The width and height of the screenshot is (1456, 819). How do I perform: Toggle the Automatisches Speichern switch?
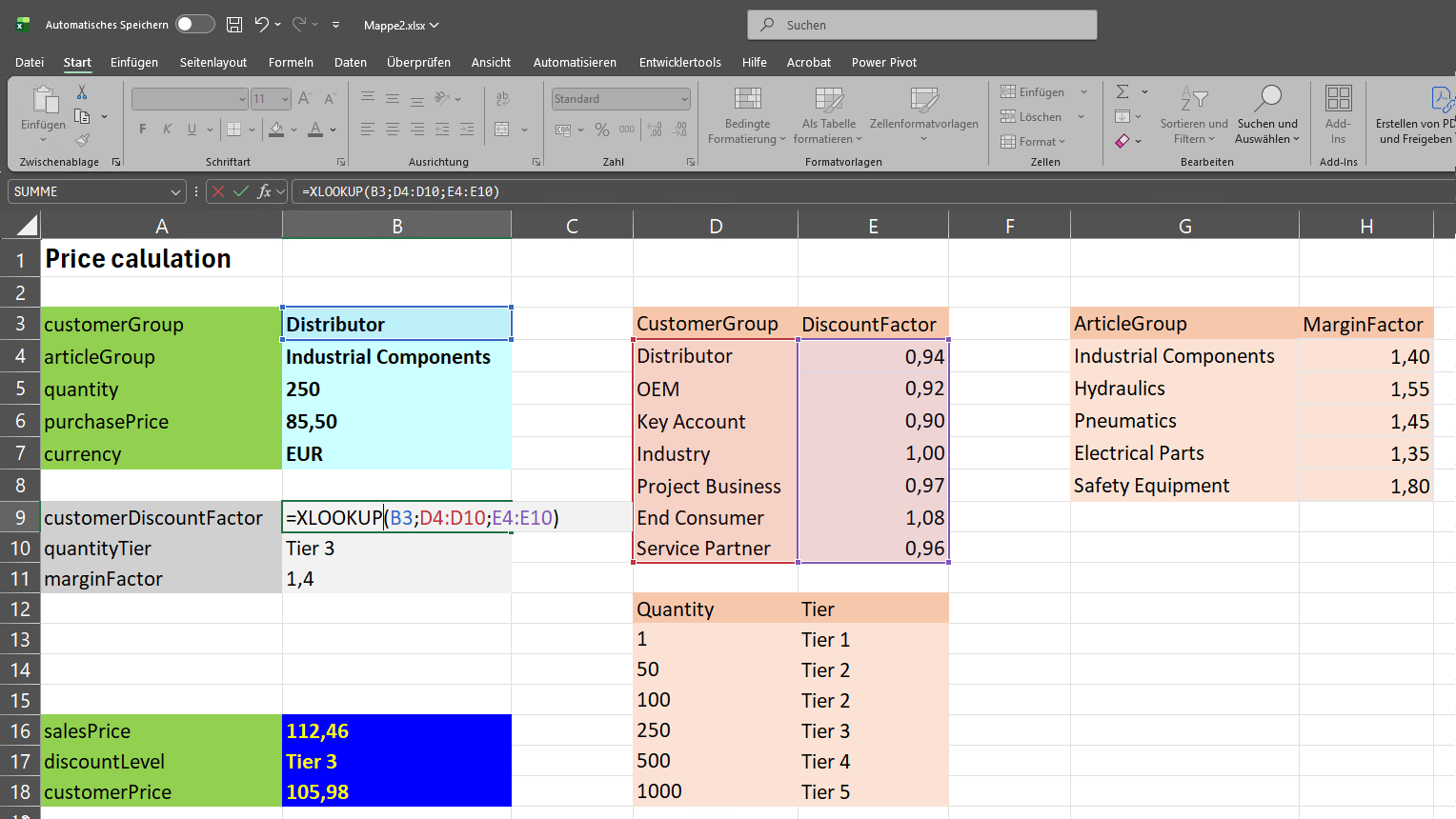tap(195, 25)
